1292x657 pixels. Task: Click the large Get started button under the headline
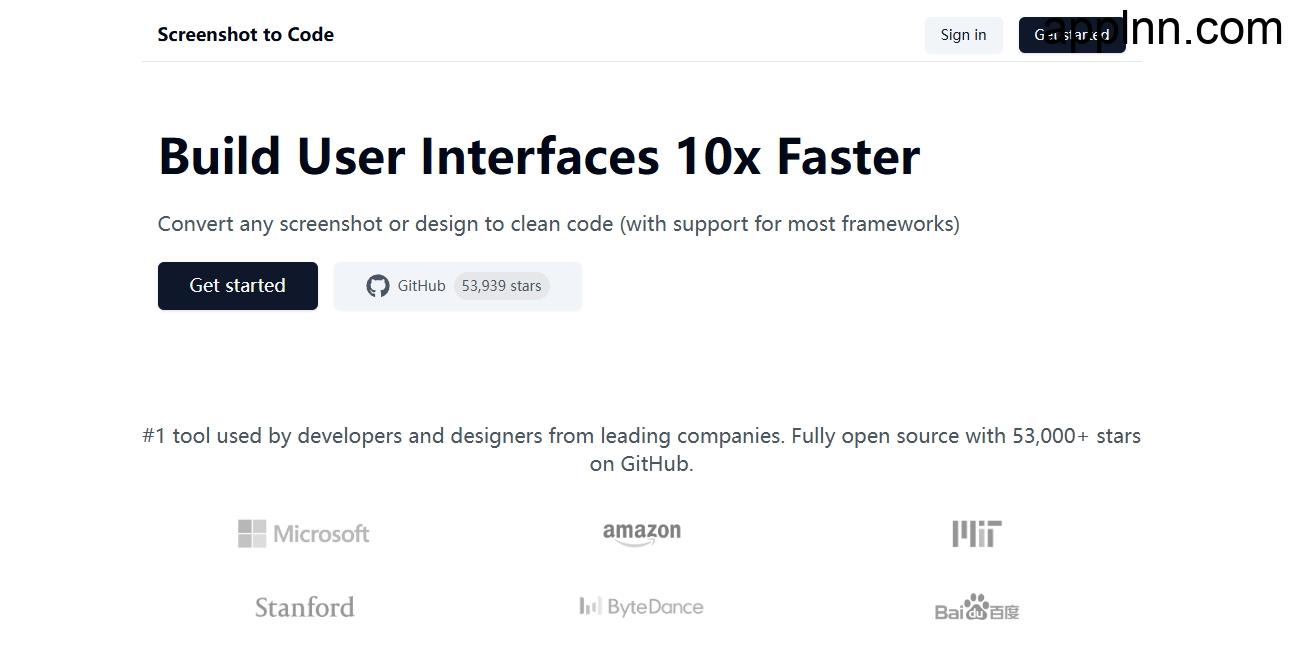[x=238, y=286]
